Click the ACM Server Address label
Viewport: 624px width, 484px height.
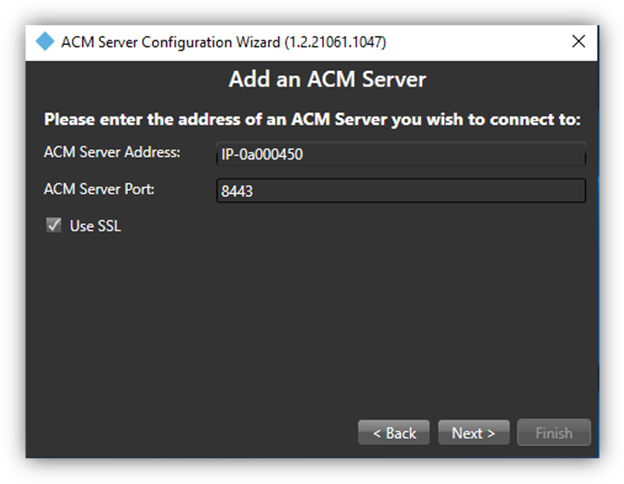(112, 152)
